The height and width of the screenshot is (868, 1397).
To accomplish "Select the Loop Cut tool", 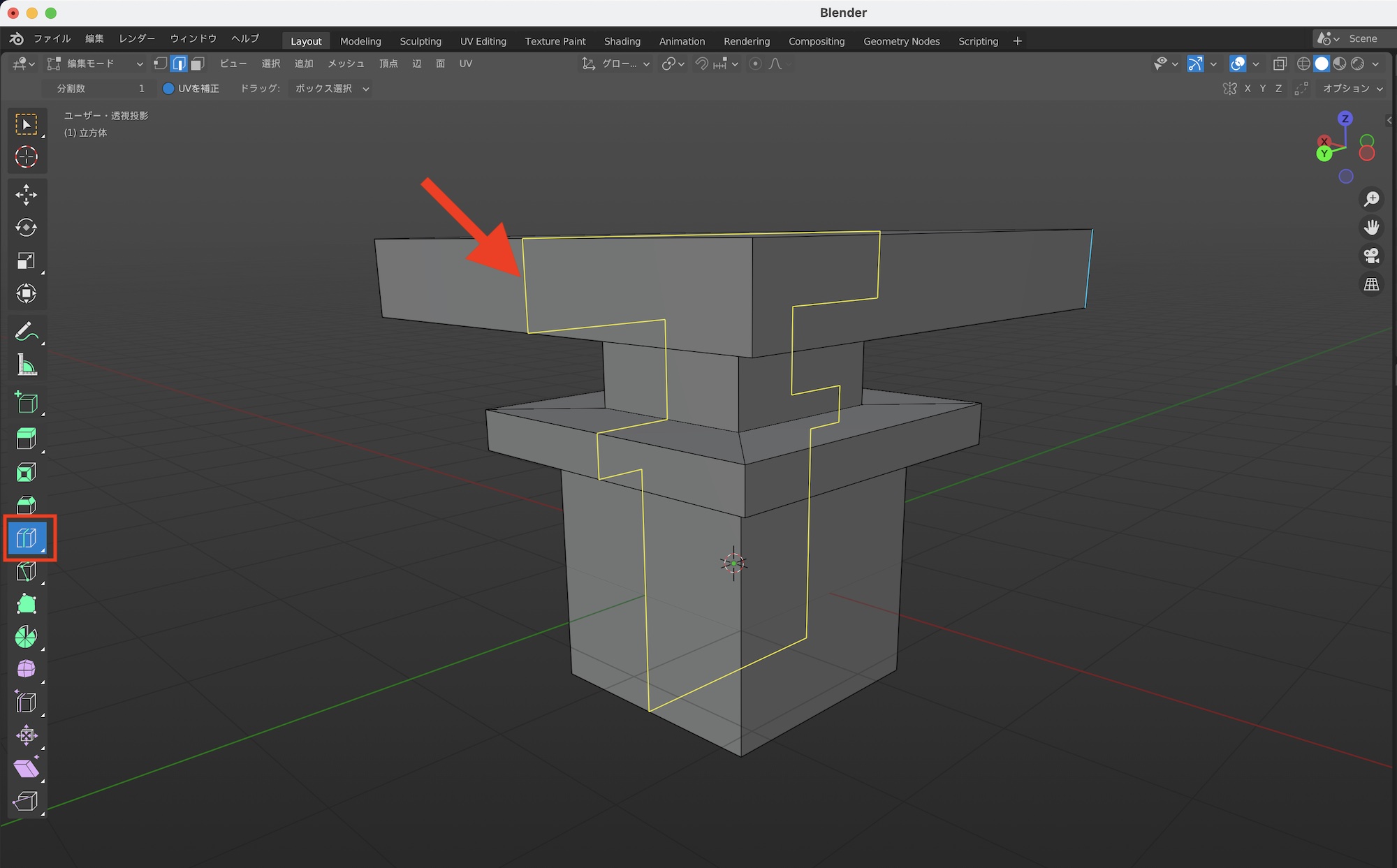I will pos(27,538).
